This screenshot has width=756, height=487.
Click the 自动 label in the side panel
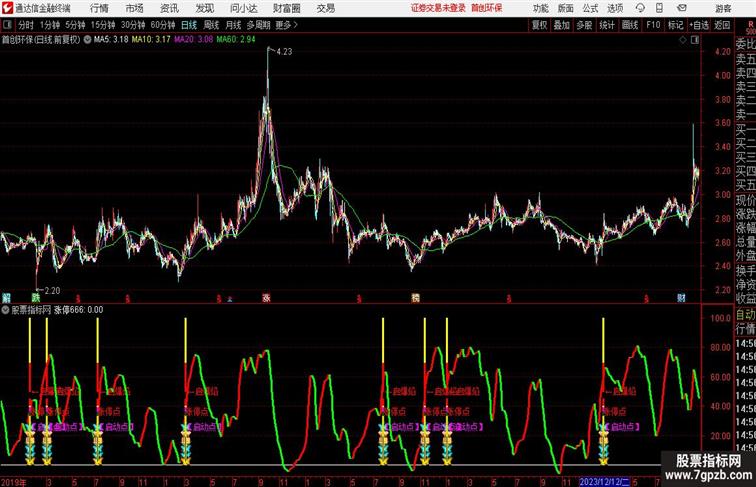tap(745, 314)
